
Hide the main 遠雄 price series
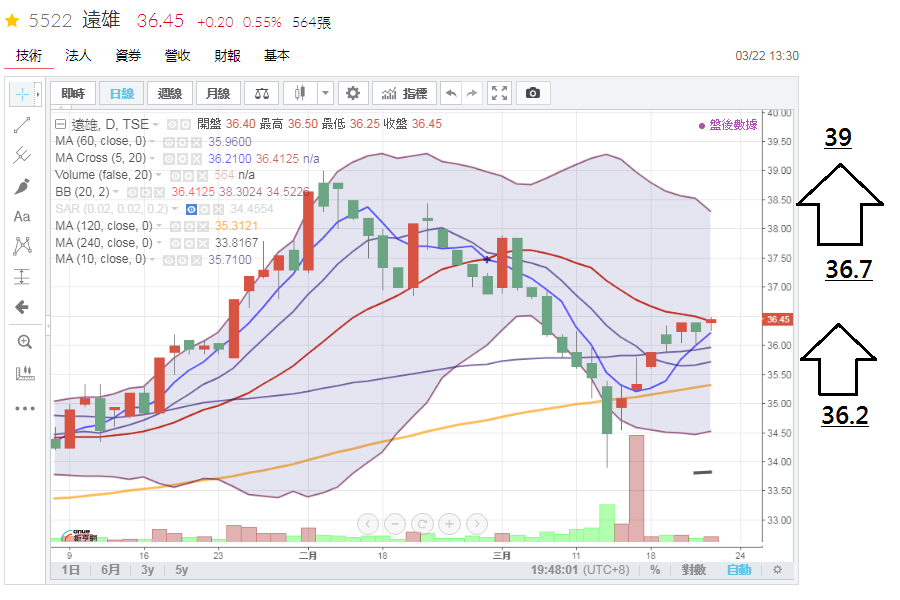173,125
